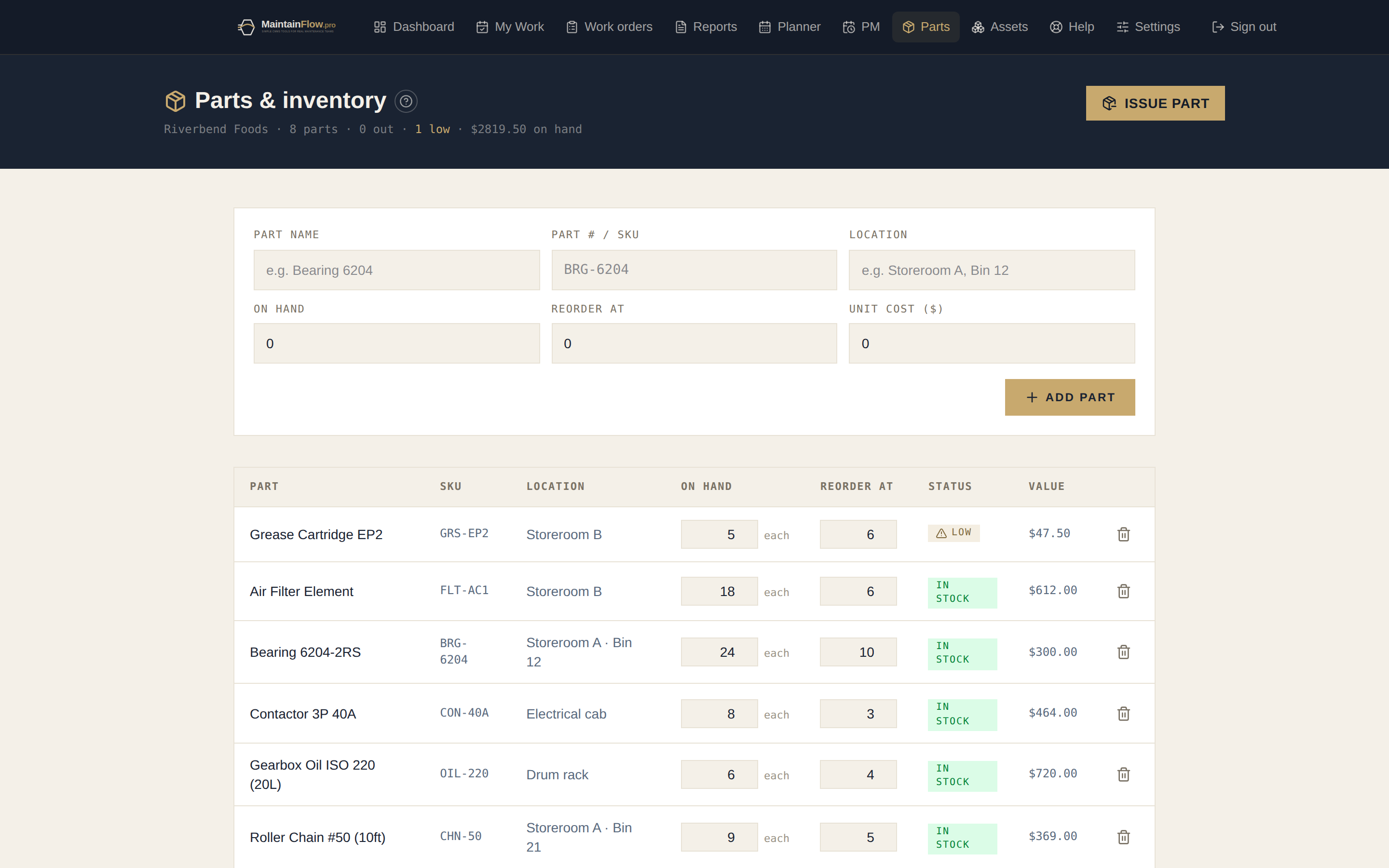Edit Bearing 6204-2RS on-hand quantity

tap(719, 652)
